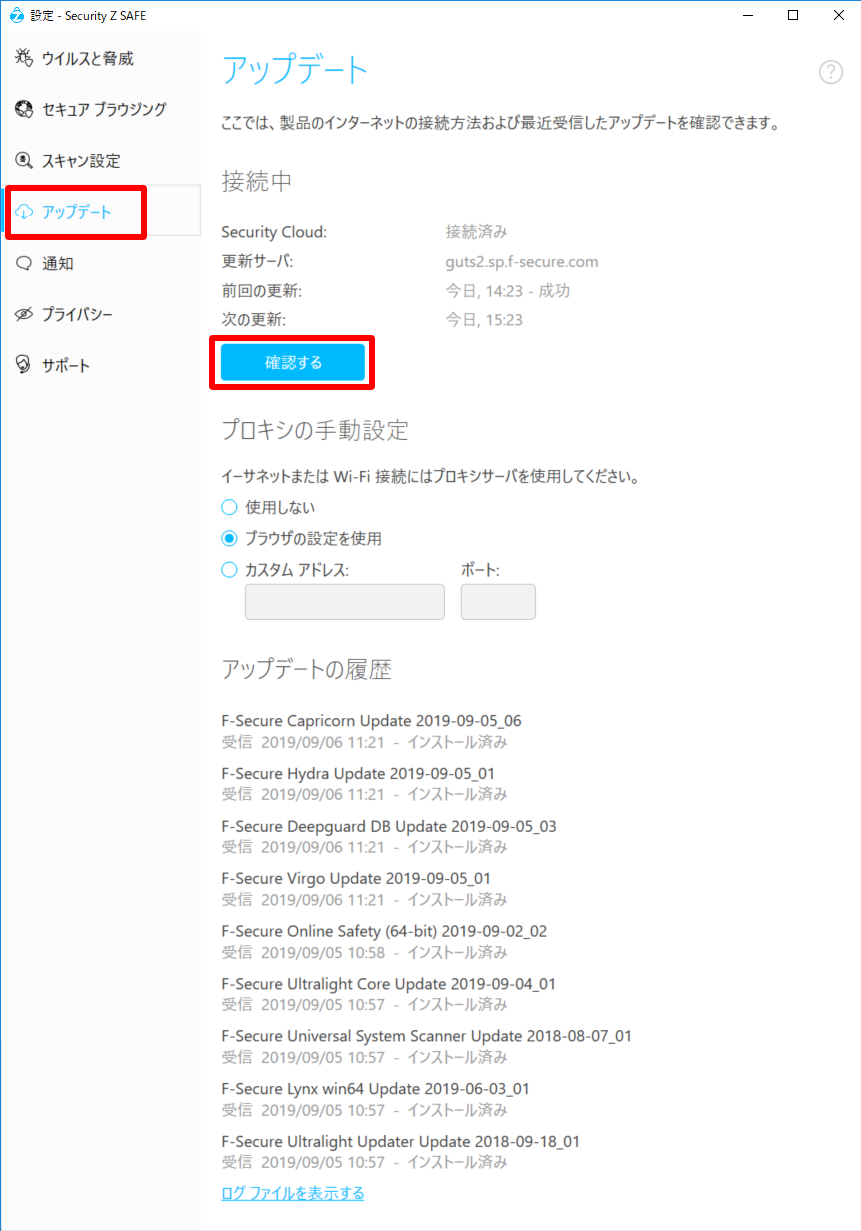The height and width of the screenshot is (1231, 861).
Task: Click the globe icon for セキュア ブラウジング
Action: tap(24, 109)
